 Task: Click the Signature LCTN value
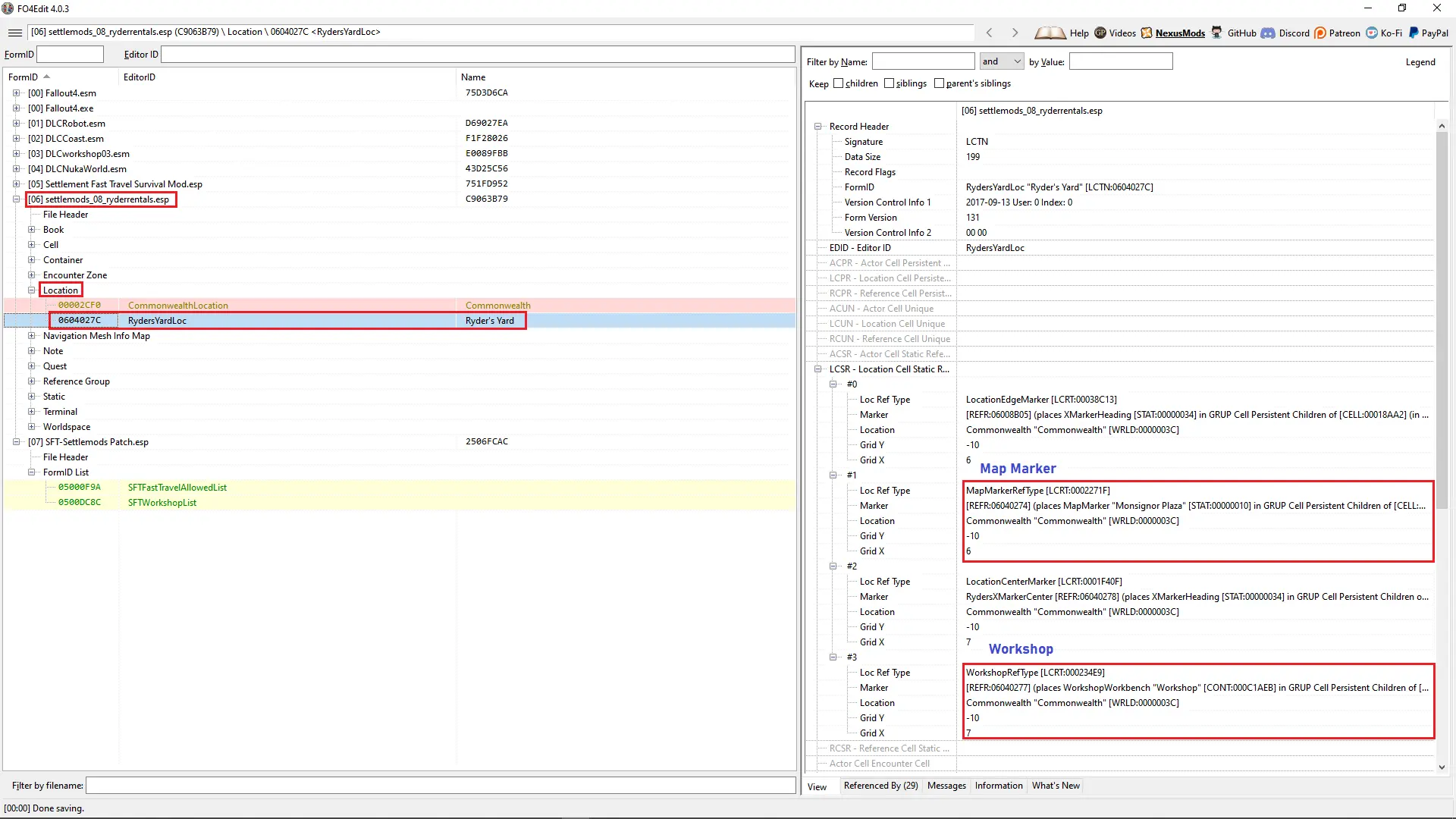coord(977,142)
